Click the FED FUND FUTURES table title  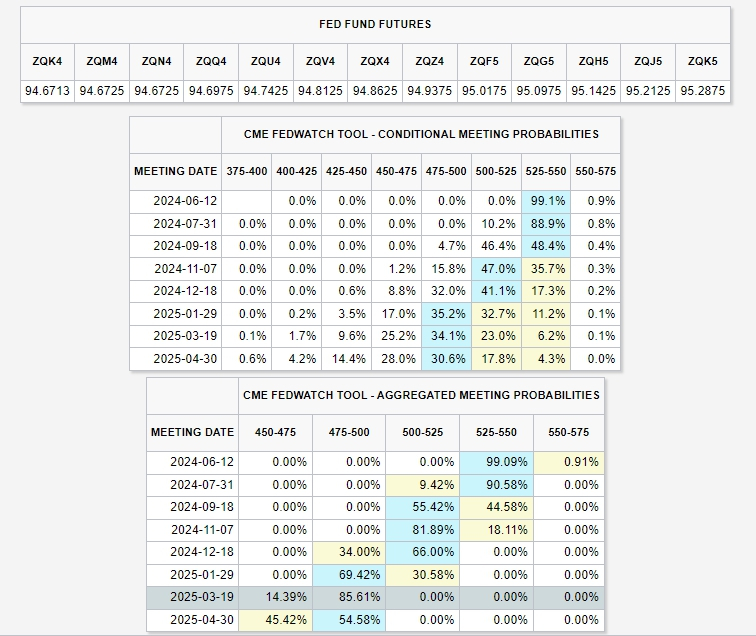[x=375, y=24]
